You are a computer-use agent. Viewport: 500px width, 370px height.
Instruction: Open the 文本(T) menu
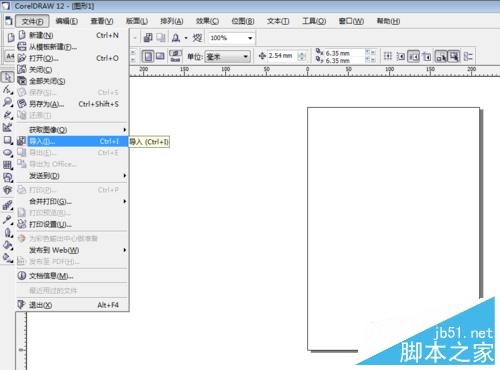tap(278, 21)
